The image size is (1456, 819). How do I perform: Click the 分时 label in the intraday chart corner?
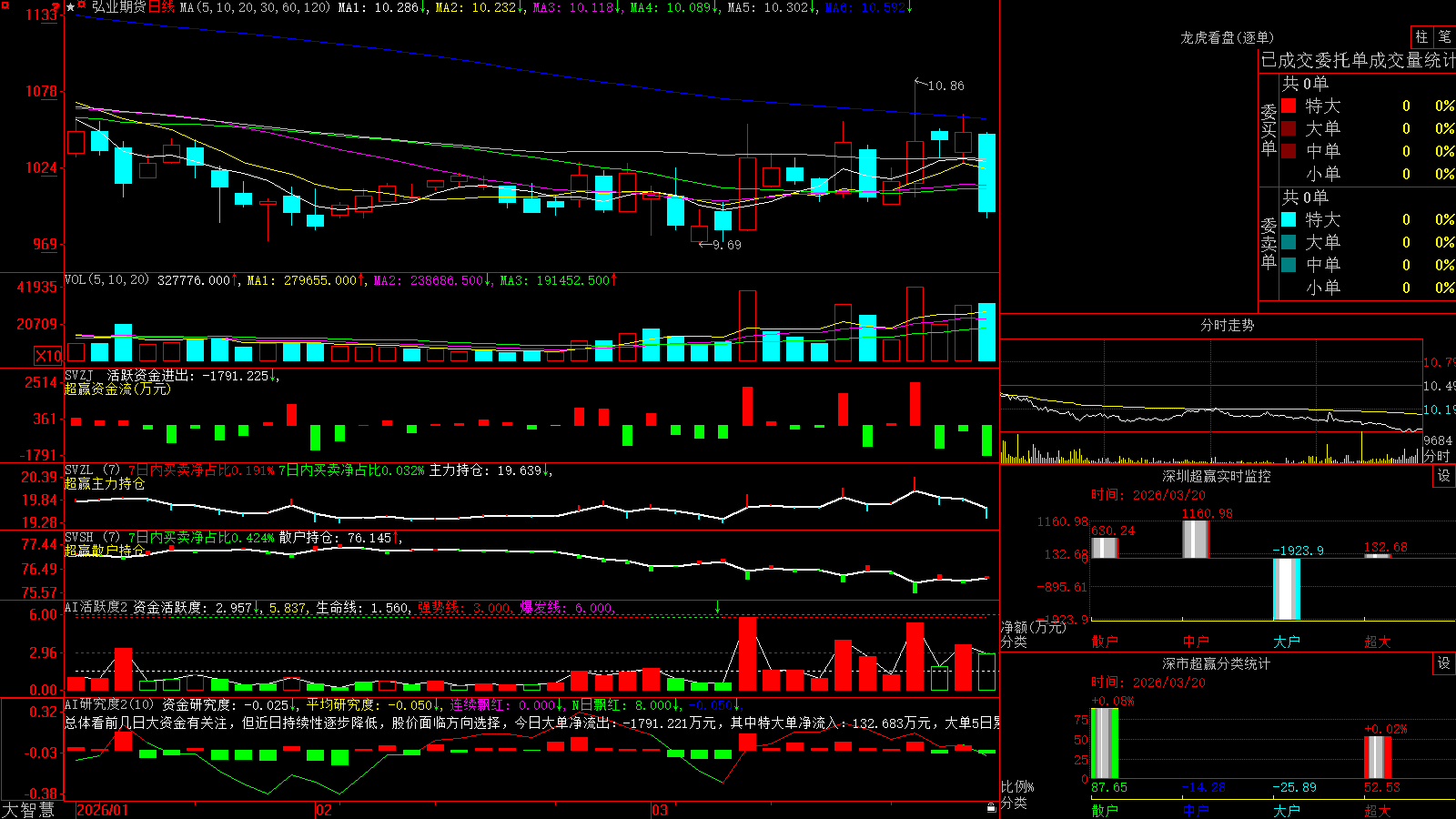pos(1437,456)
